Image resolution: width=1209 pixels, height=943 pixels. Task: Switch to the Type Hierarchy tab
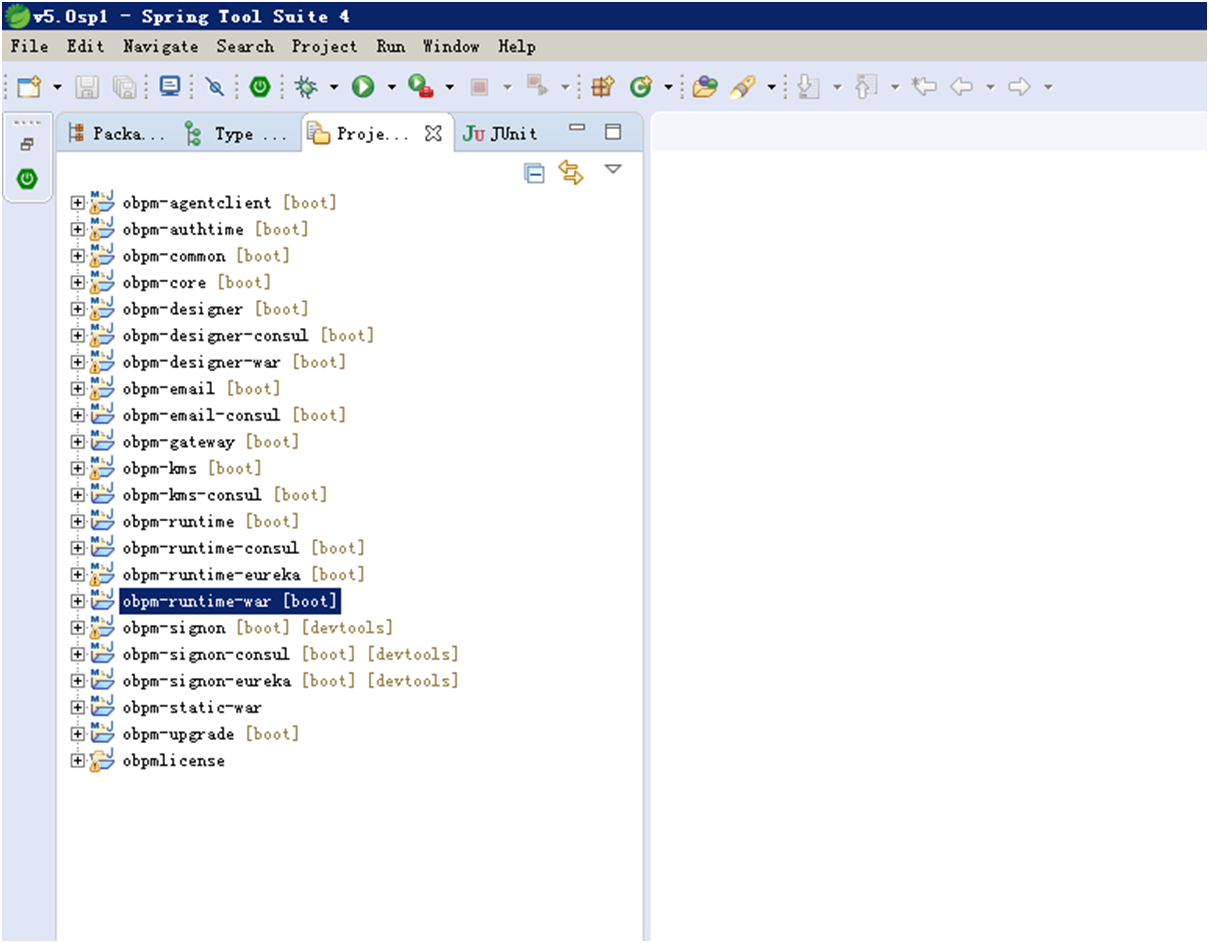[238, 133]
